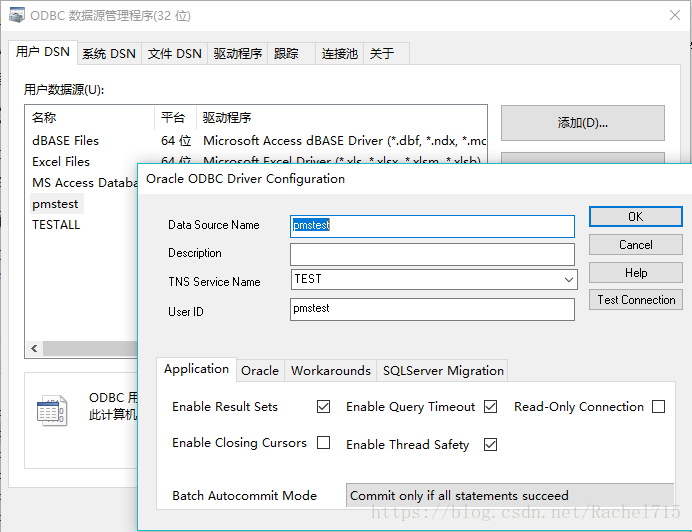Toggle Enable Result Sets checkbox
The height and width of the screenshot is (532, 692).
[323, 406]
